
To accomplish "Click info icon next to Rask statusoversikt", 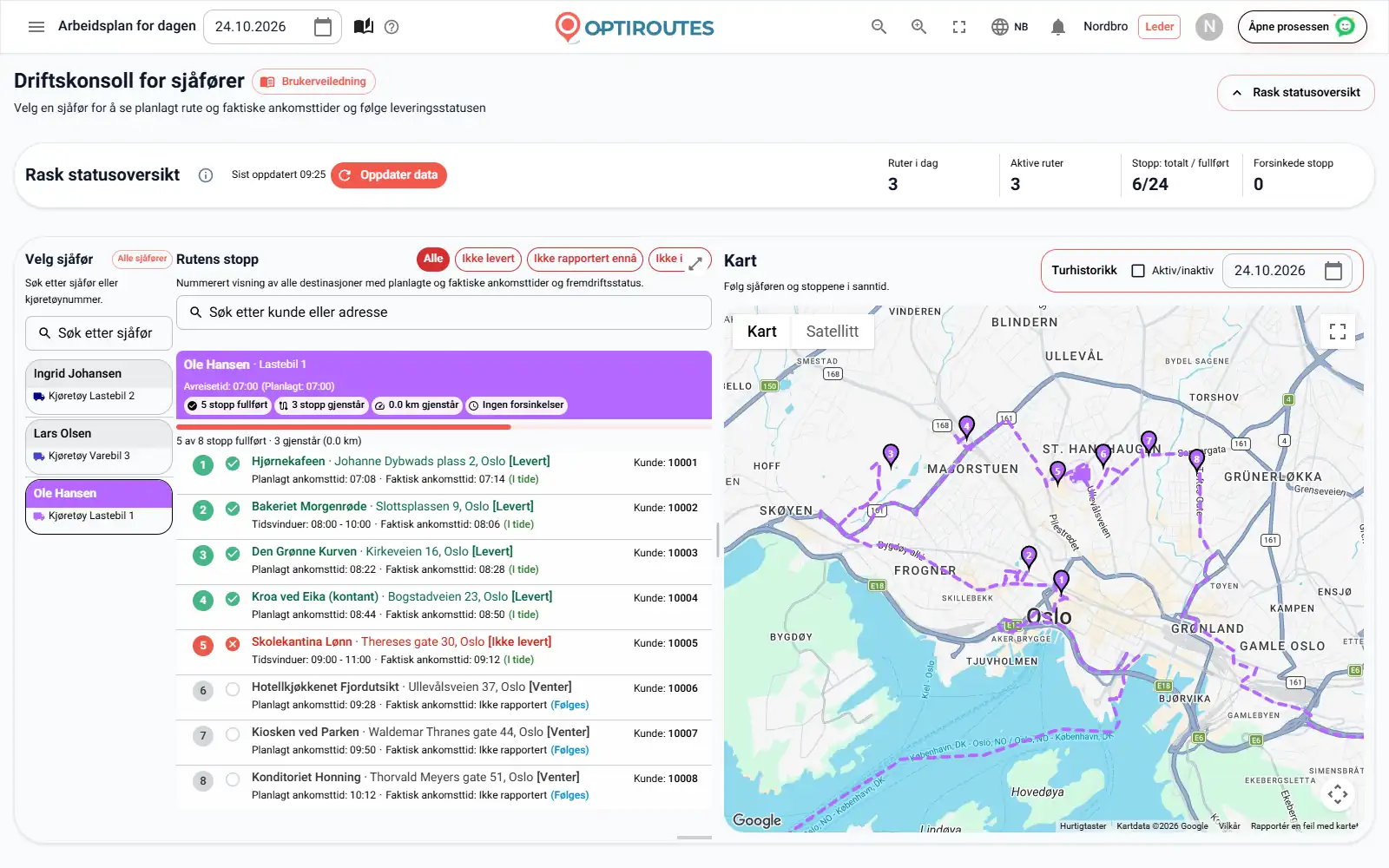I will click(206, 175).
